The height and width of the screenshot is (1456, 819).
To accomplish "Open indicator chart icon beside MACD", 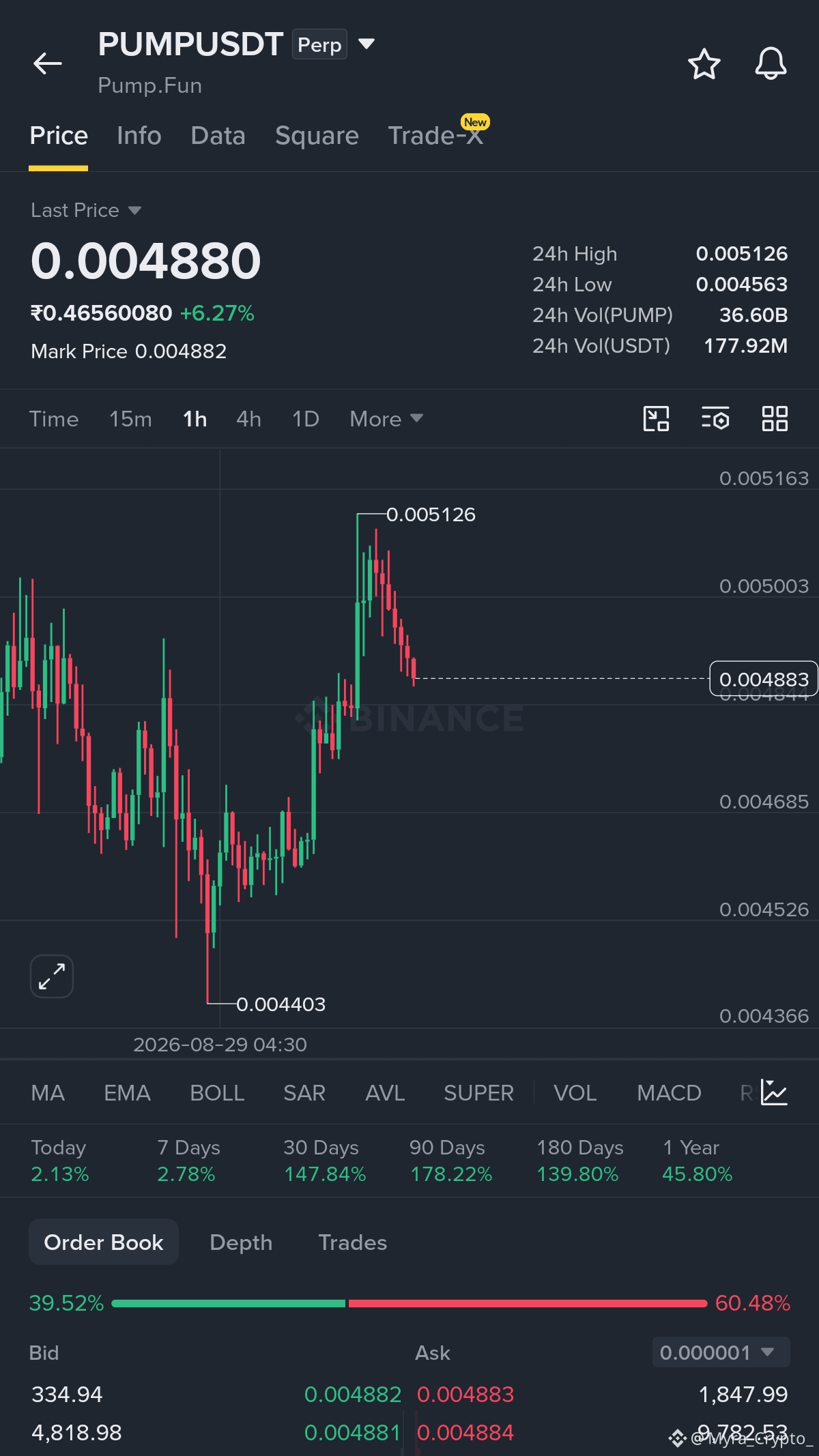I will [774, 1092].
